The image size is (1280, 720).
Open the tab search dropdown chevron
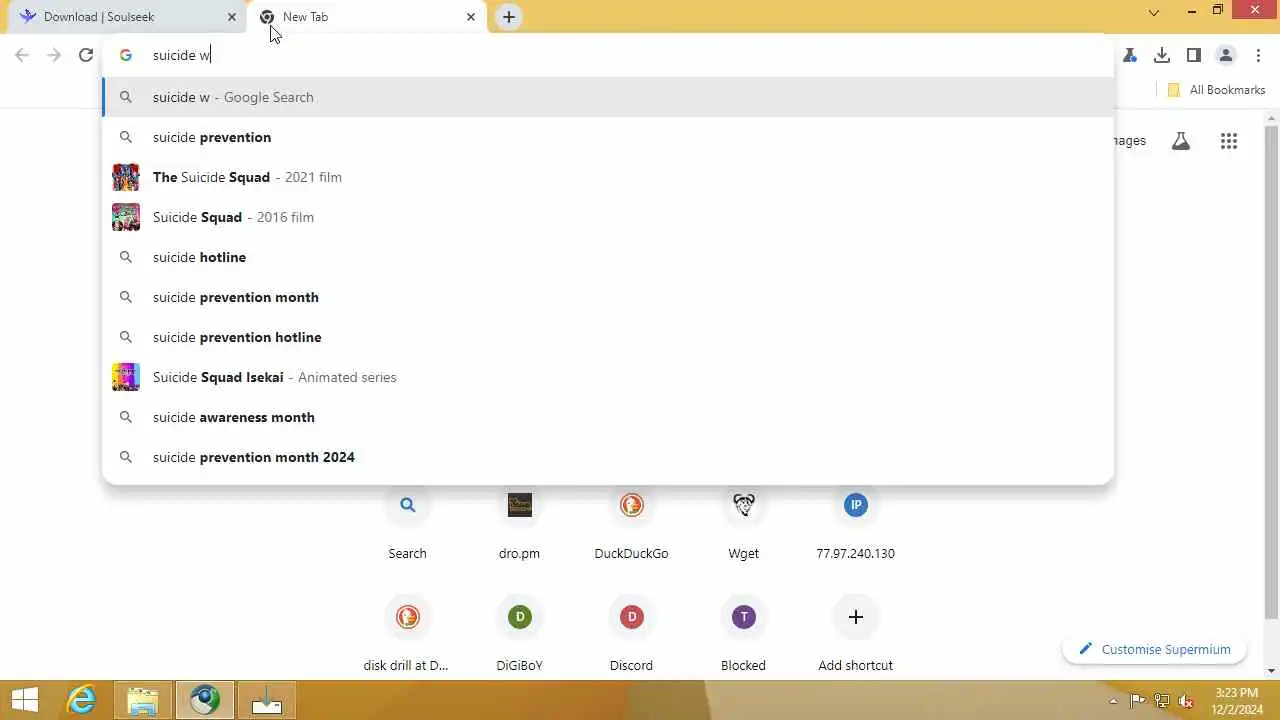coord(1154,13)
